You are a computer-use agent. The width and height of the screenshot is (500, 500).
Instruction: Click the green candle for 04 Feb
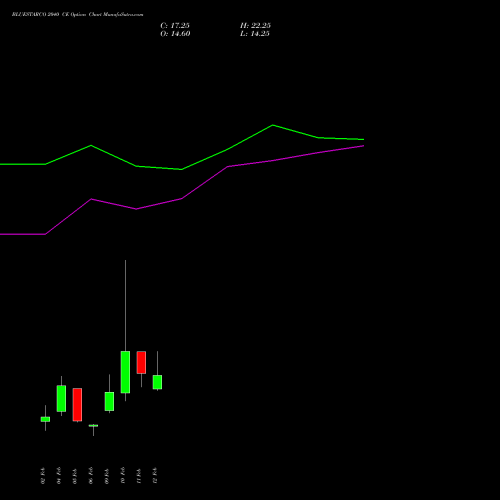point(61,398)
